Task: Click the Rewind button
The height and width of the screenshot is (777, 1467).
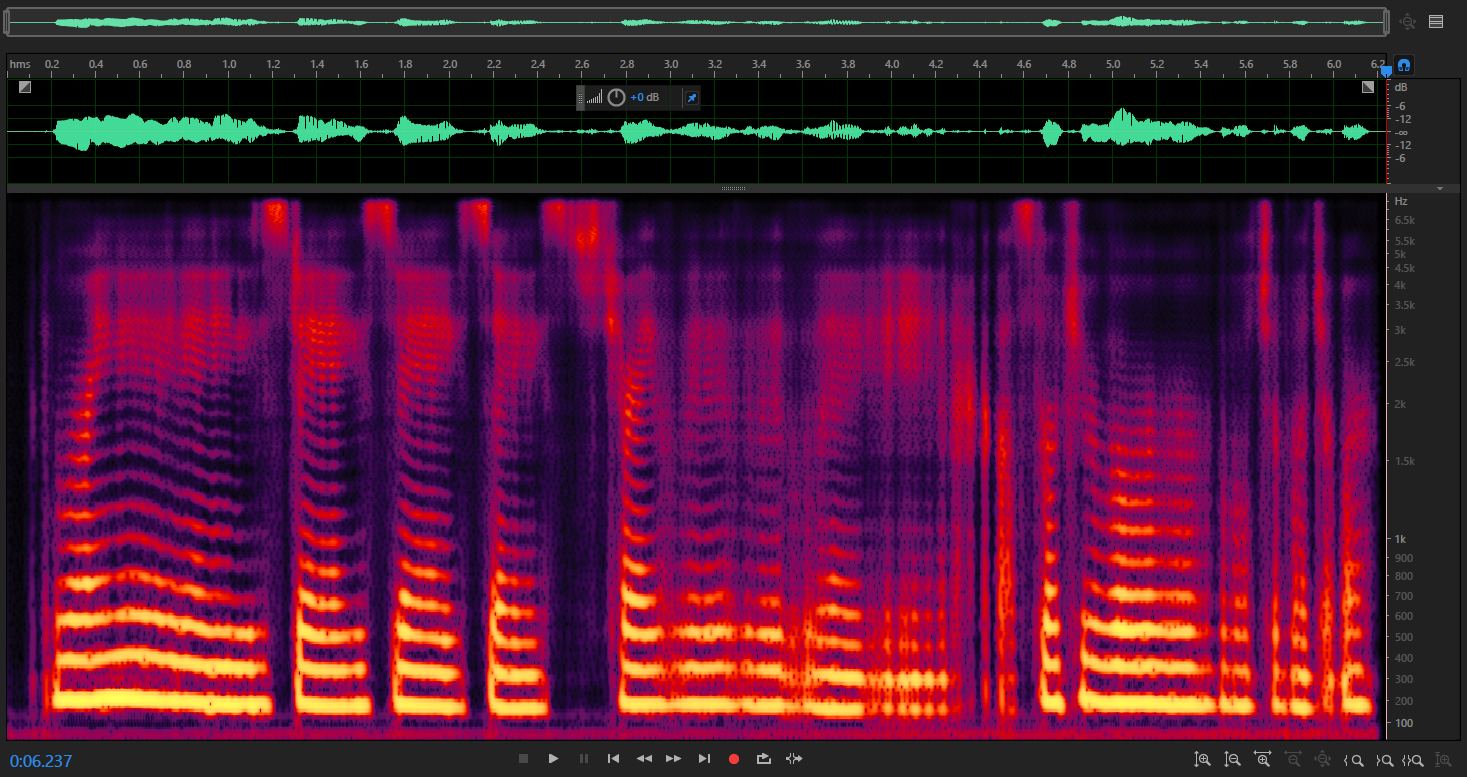Action: pyautogui.click(x=644, y=759)
